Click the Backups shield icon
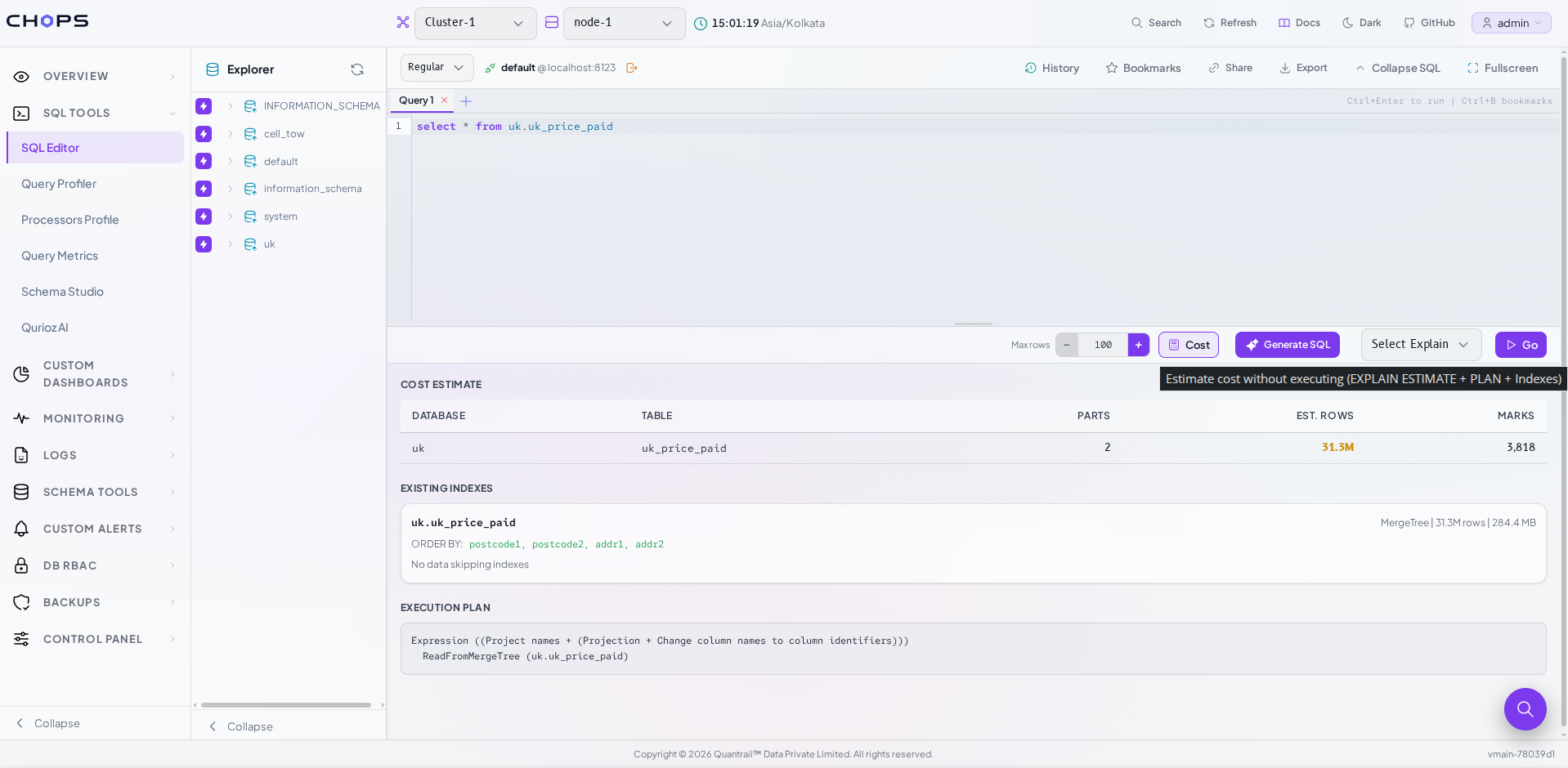This screenshot has width=1568, height=768. point(21,602)
